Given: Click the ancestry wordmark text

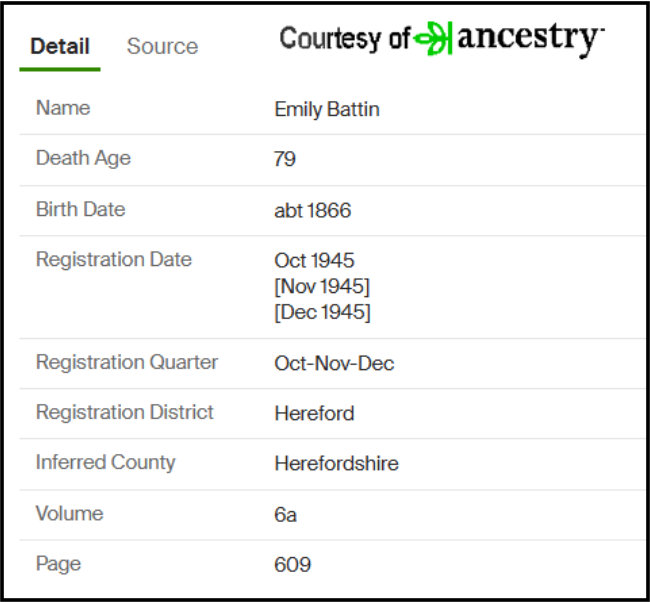Looking at the screenshot, I should click(529, 39).
